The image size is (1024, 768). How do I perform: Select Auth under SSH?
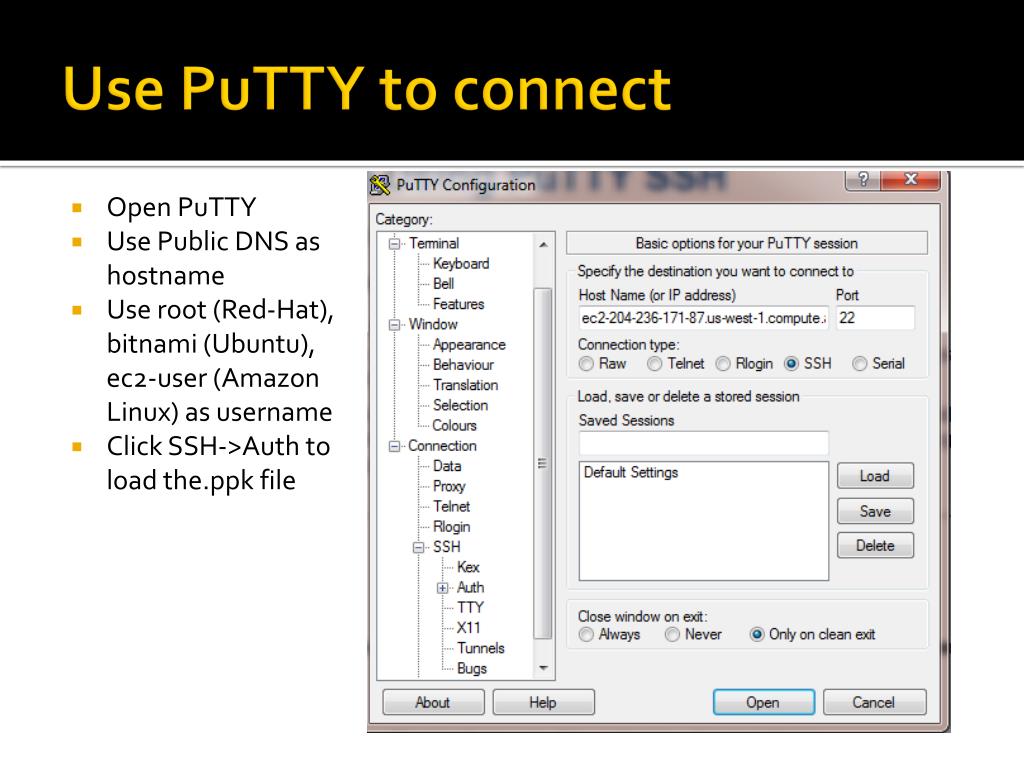[x=470, y=588]
